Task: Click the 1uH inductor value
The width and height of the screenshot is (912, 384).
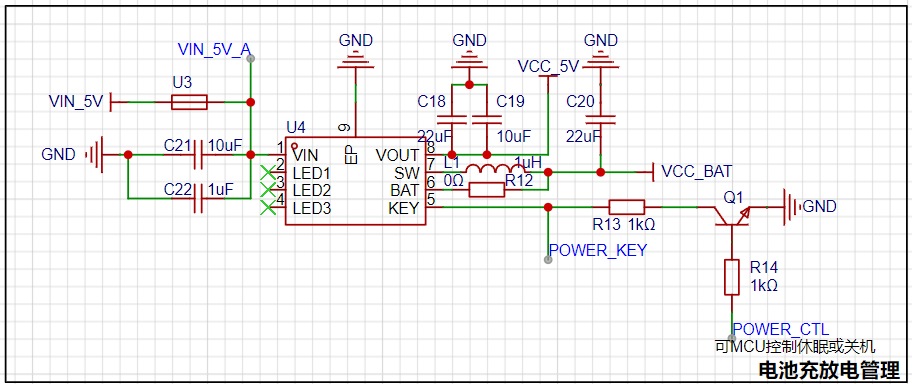Action: point(527,162)
